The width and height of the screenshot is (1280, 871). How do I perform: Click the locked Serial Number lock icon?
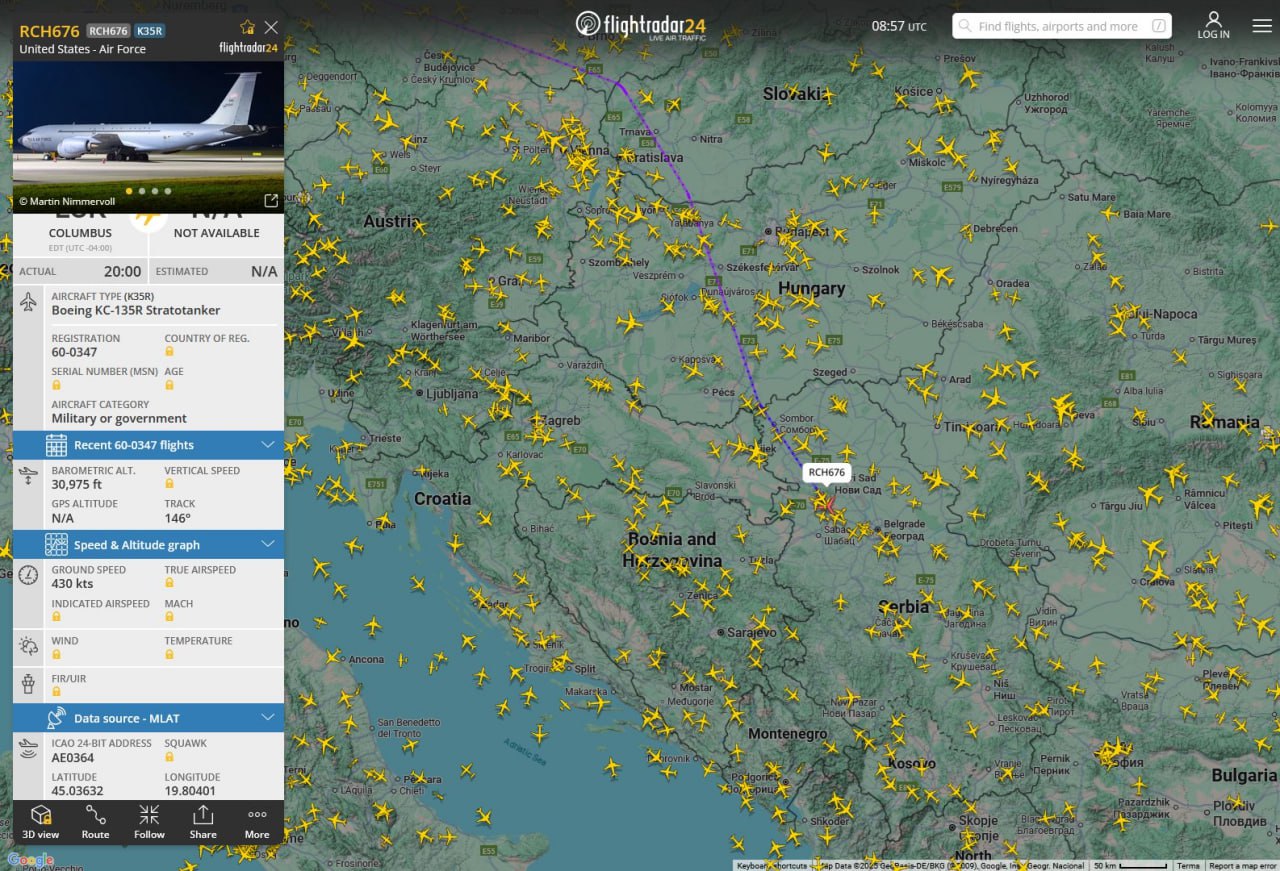(x=57, y=385)
